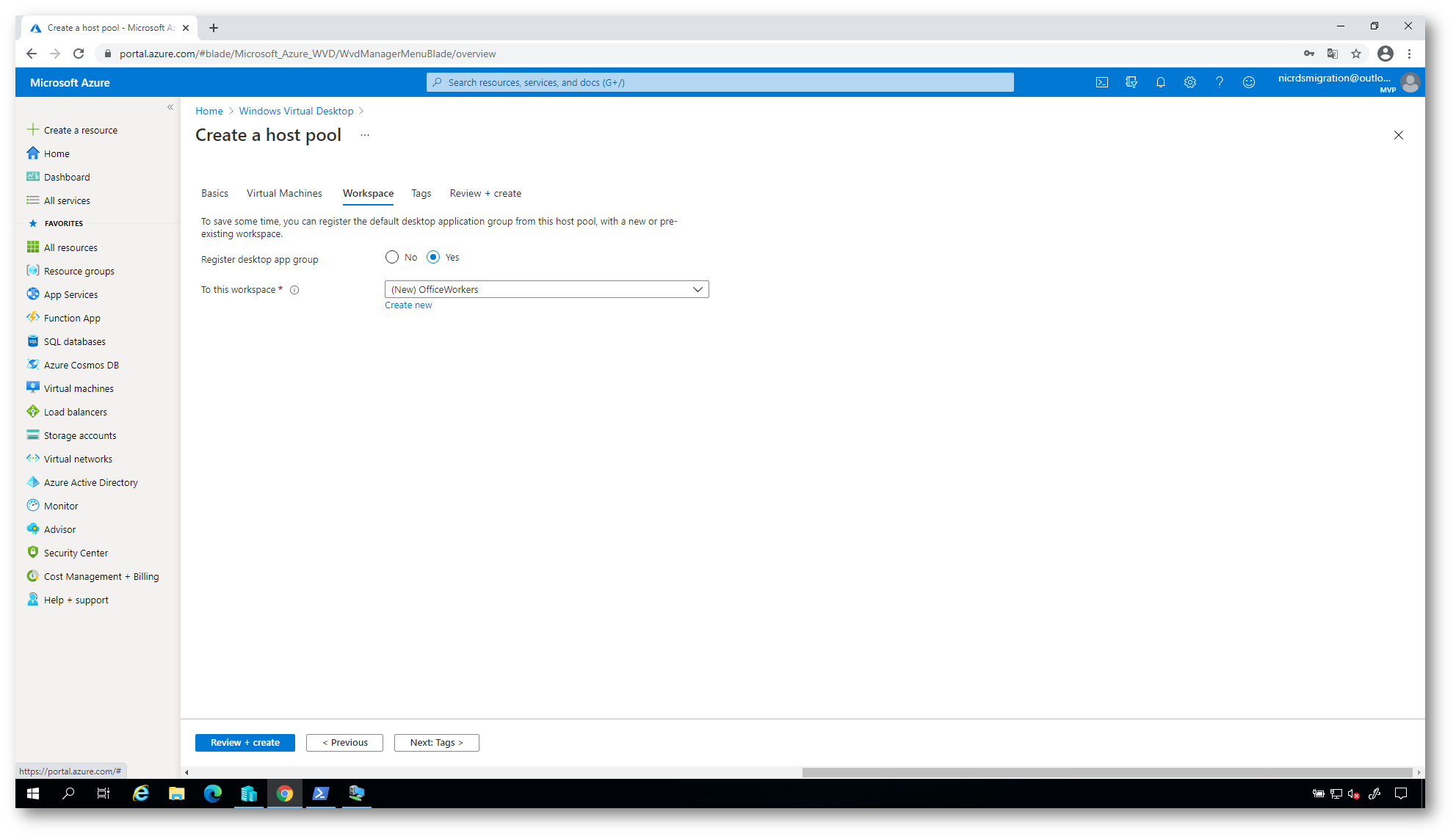Open Windows Start menu
This screenshot has width=1456, height=839.
tap(33, 793)
